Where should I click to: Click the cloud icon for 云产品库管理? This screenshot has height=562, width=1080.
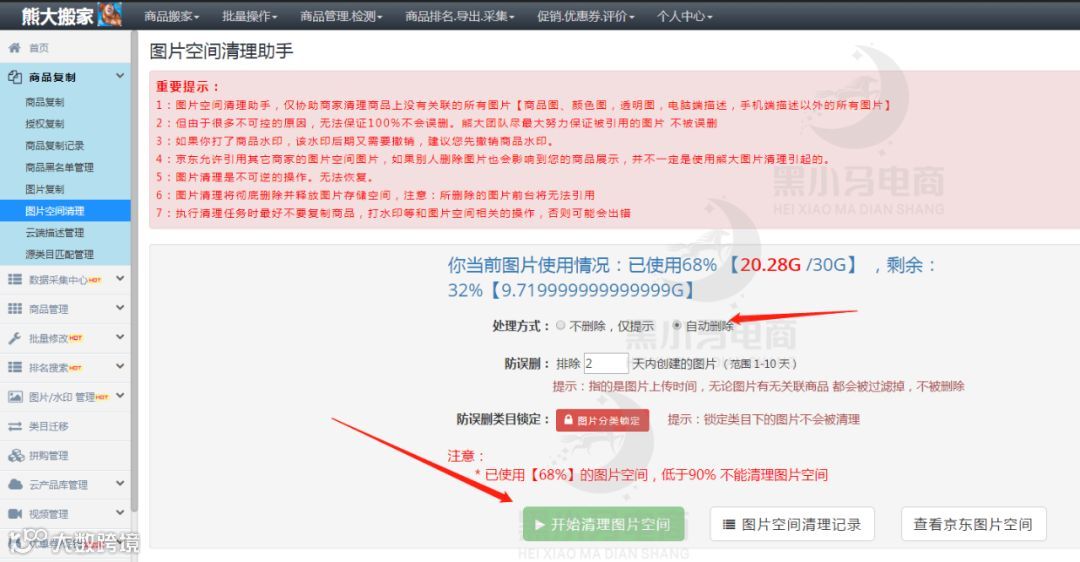[x=14, y=484]
